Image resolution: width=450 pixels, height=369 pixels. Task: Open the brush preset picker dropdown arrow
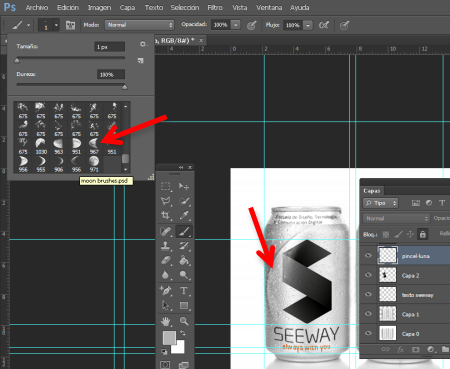[x=56, y=25]
